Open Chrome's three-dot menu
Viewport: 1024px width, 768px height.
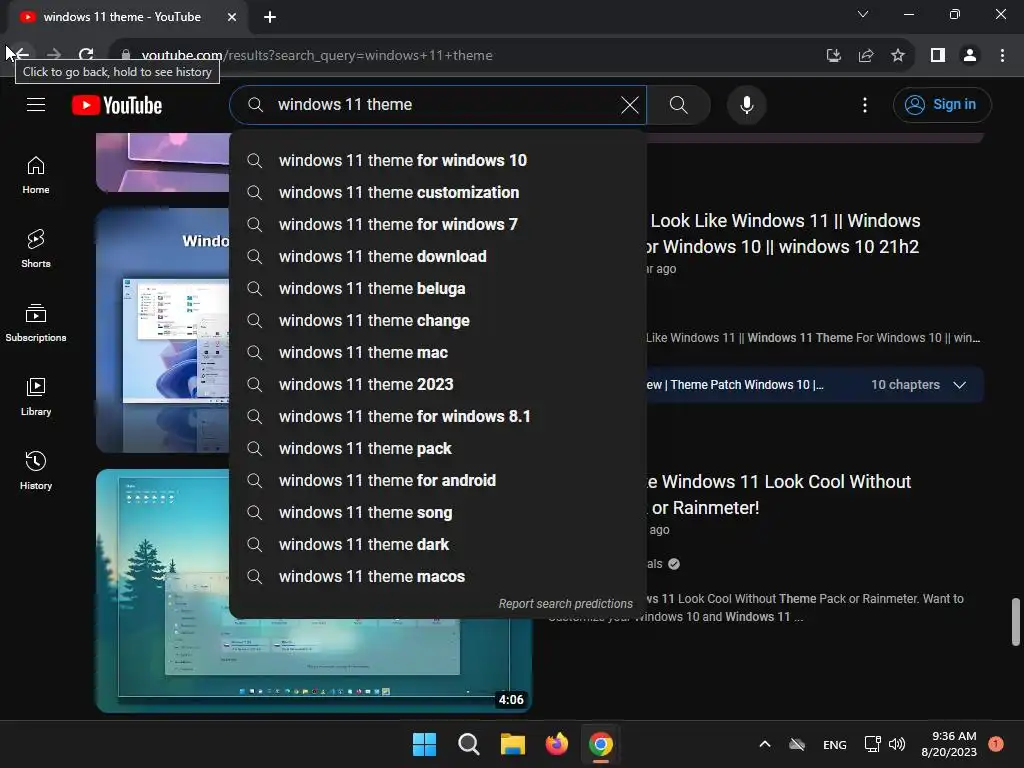[1002, 55]
